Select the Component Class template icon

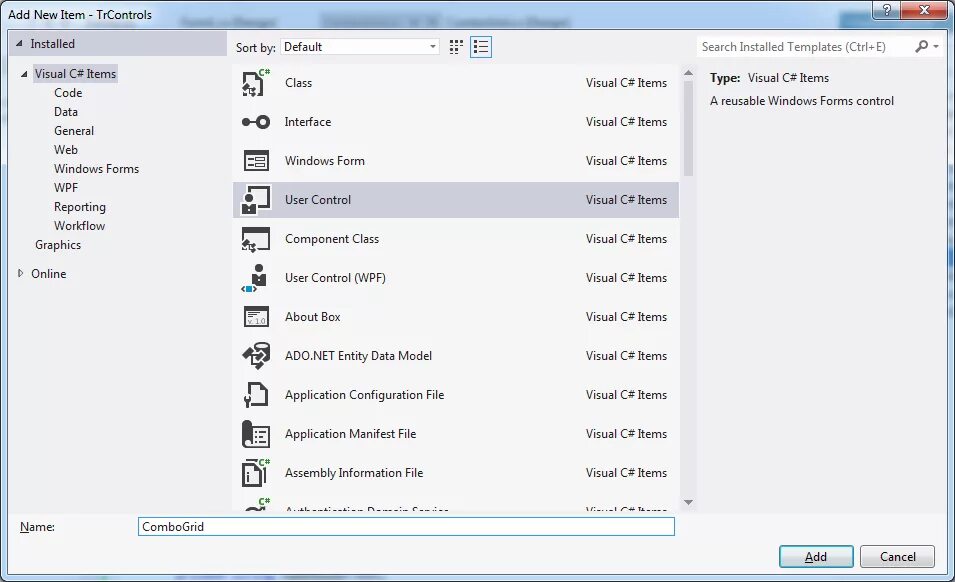[x=255, y=238]
